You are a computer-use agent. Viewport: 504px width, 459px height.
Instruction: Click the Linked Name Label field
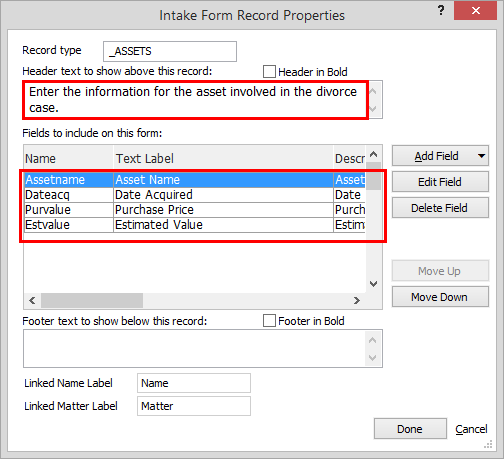pos(194,383)
